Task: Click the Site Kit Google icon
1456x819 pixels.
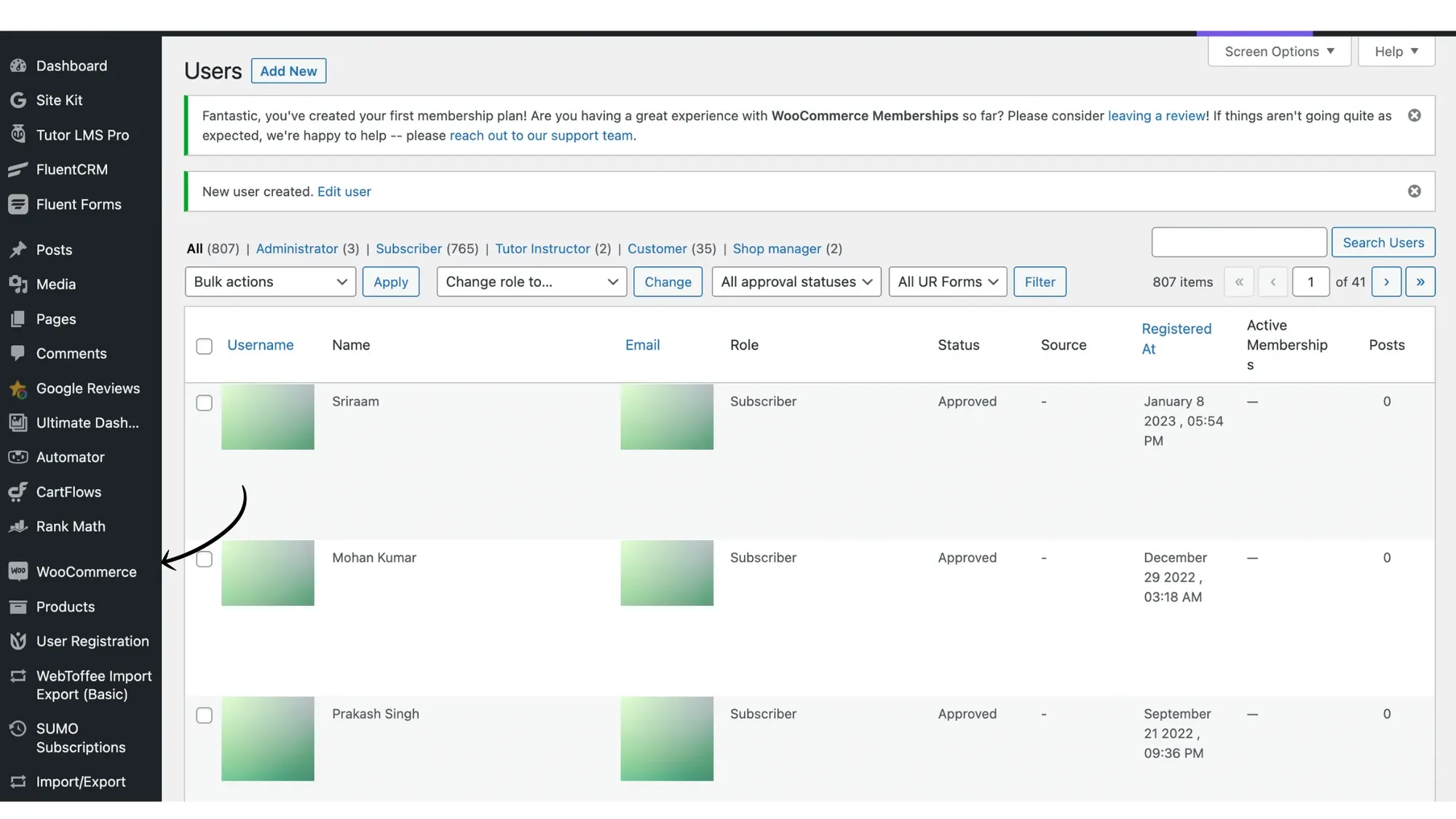Action: point(18,100)
